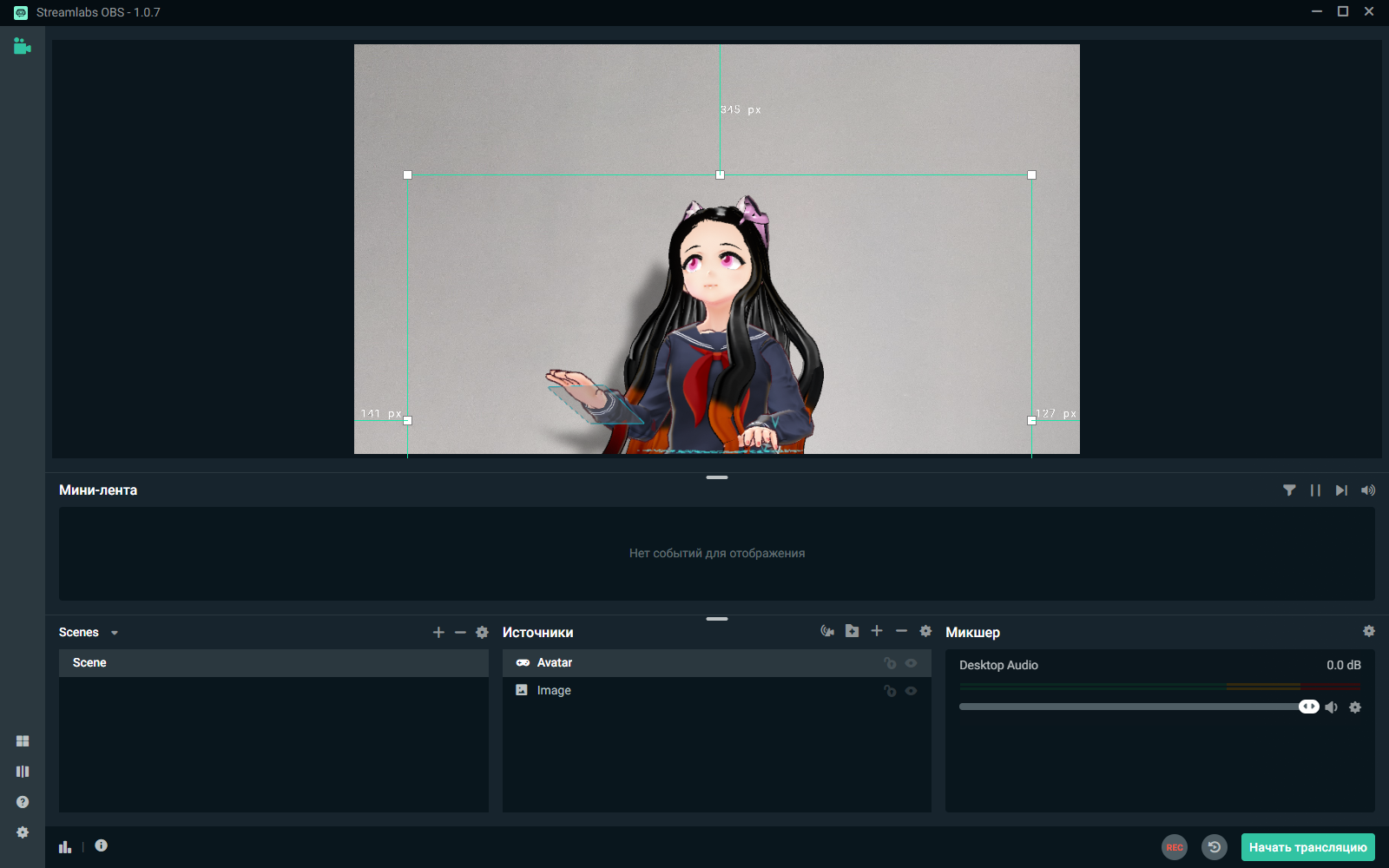Image resolution: width=1389 pixels, height=868 pixels.
Task: Add a new source in Источники panel
Action: [877, 631]
